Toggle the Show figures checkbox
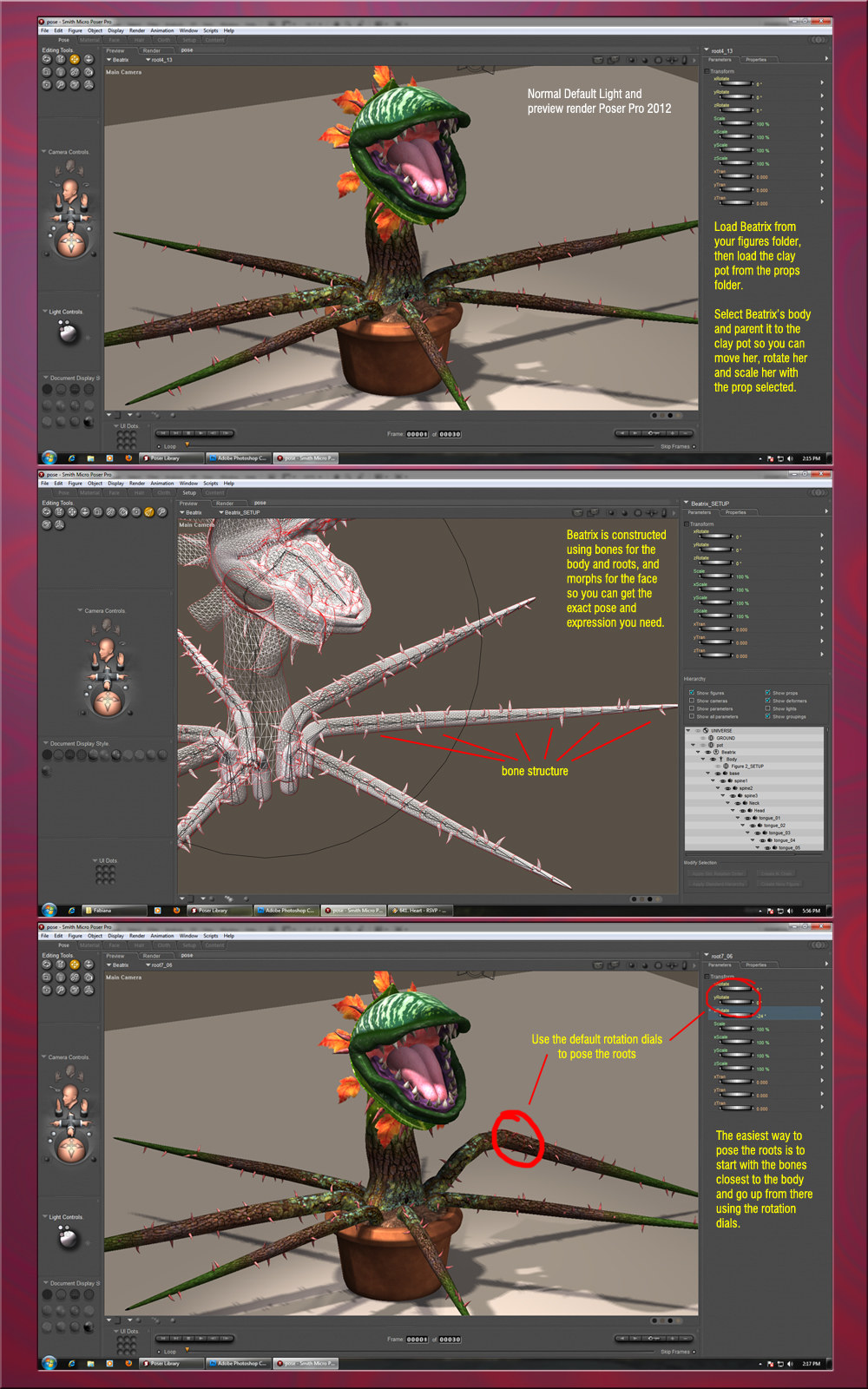 click(692, 693)
